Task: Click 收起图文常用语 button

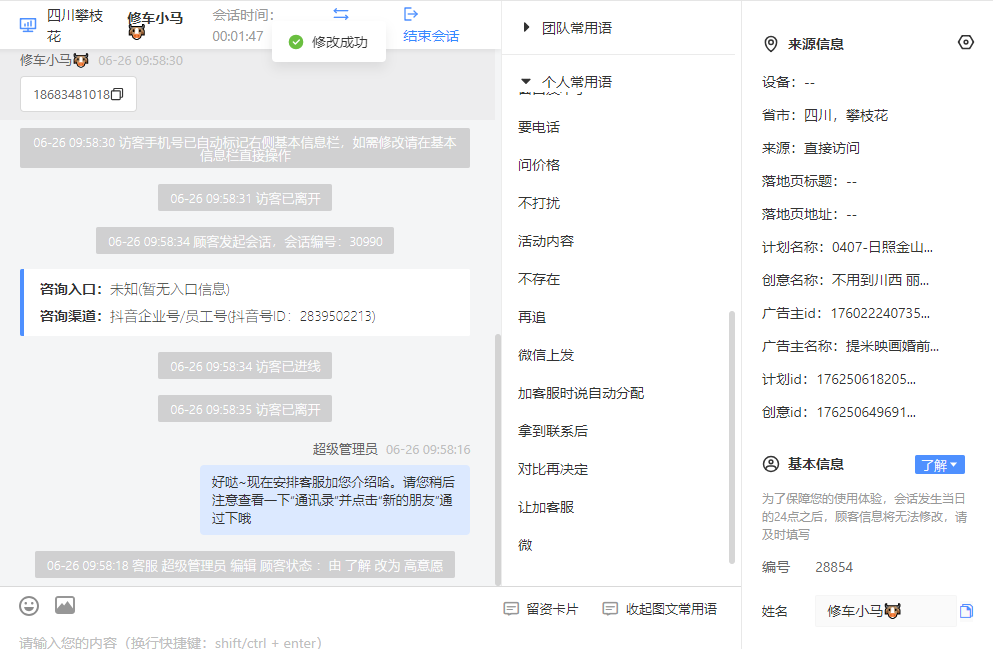Action: (660, 609)
